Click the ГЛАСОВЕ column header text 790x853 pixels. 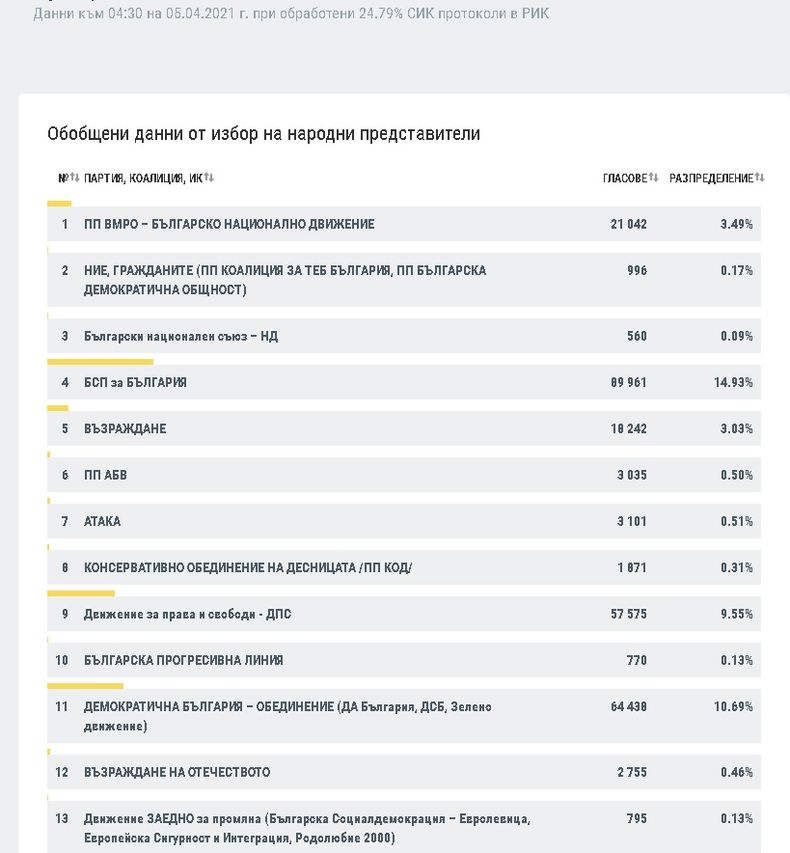[x=625, y=178]
